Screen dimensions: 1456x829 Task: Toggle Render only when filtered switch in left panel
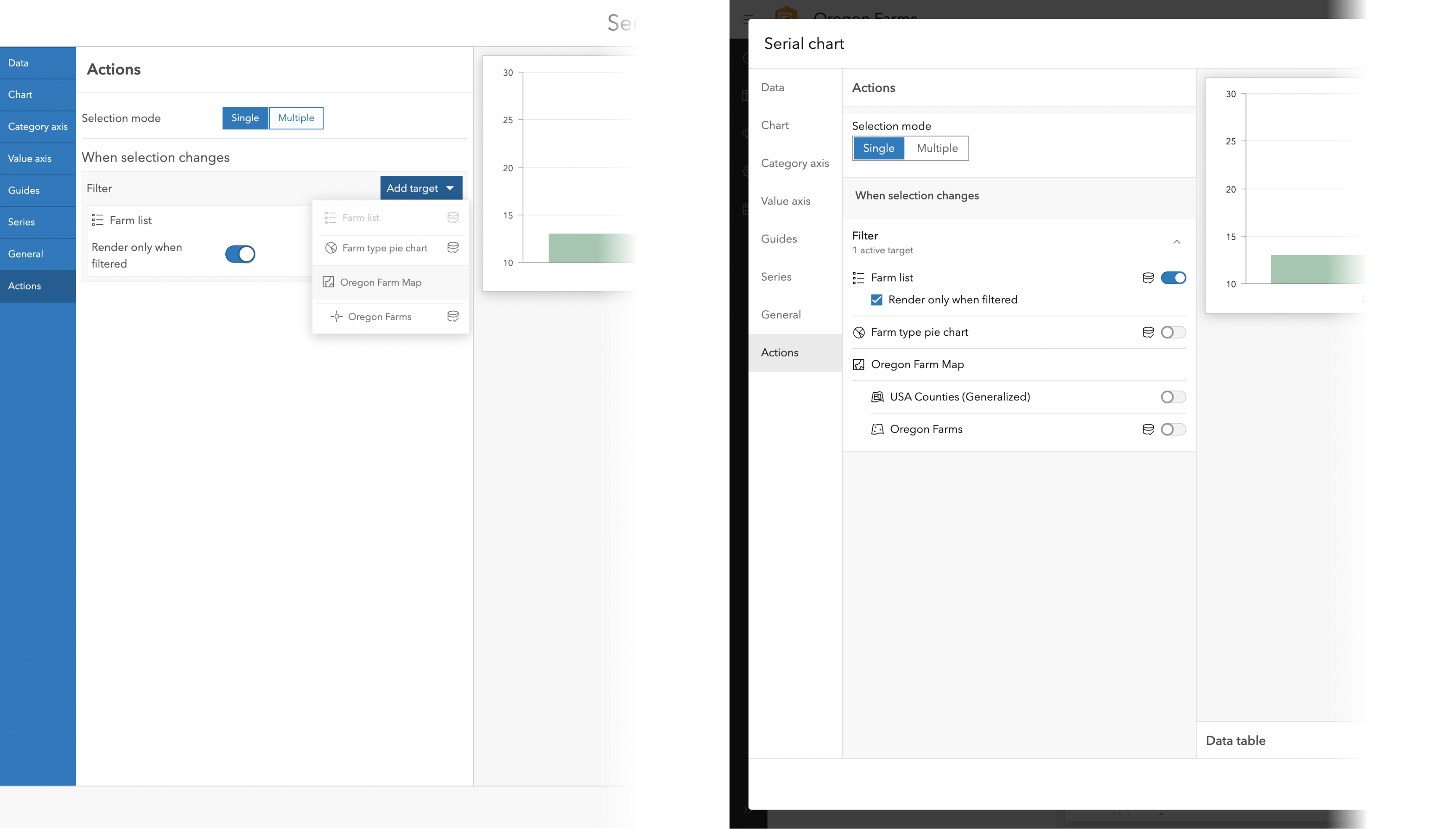coord(240,255)
